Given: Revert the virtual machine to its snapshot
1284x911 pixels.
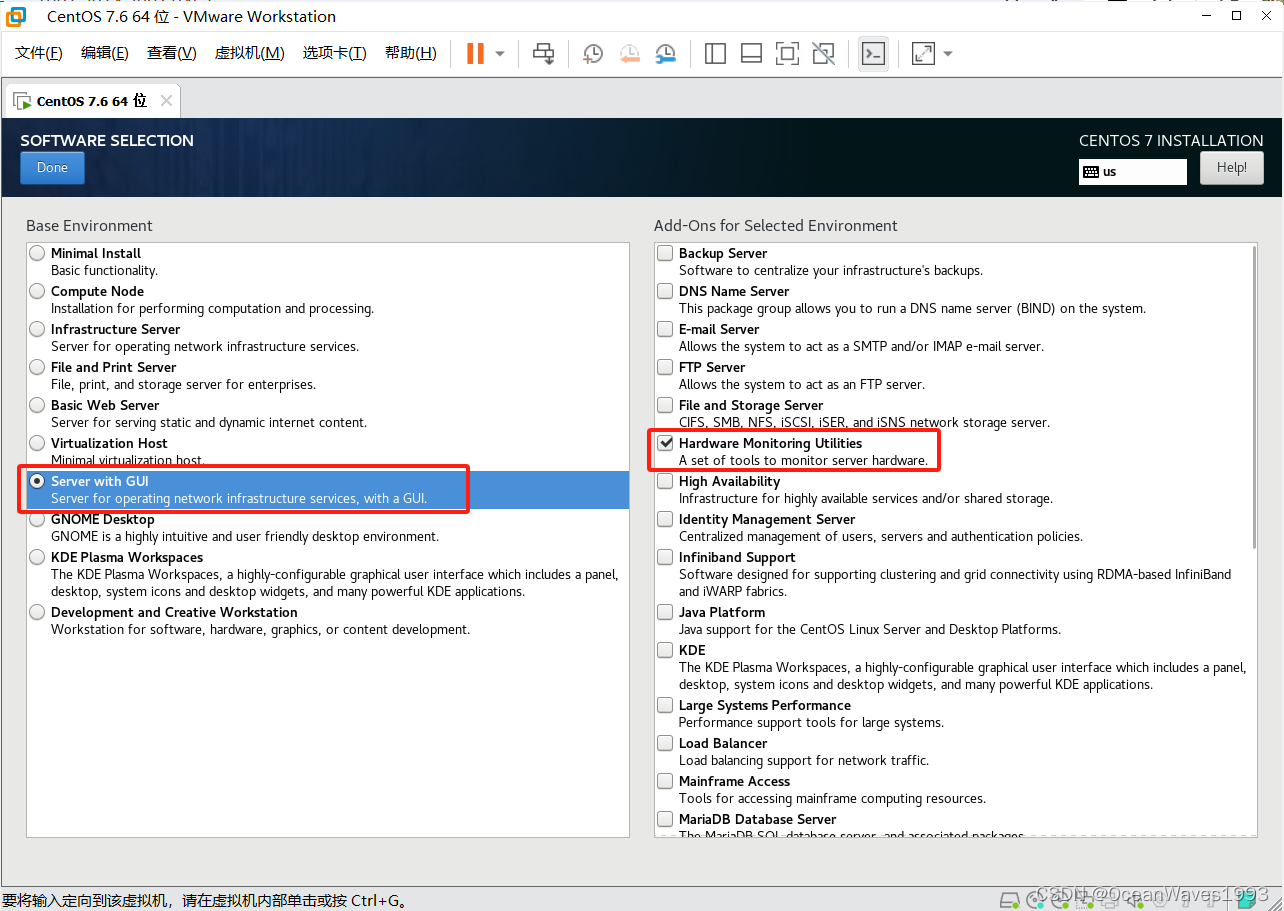Looking at the screenshot, I should click(x=629, y=53).
